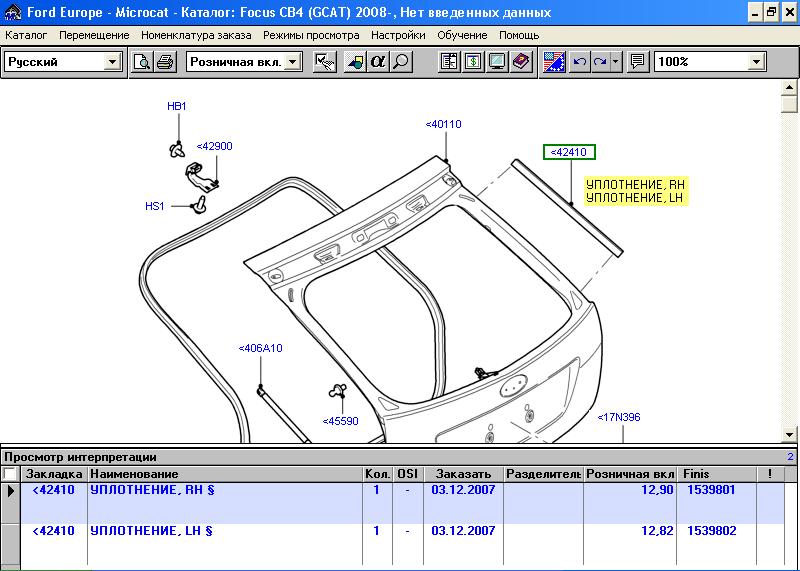Open the Режимы просмотра menu
Viewport: 800px width, 571px height.
click(311, 35)
